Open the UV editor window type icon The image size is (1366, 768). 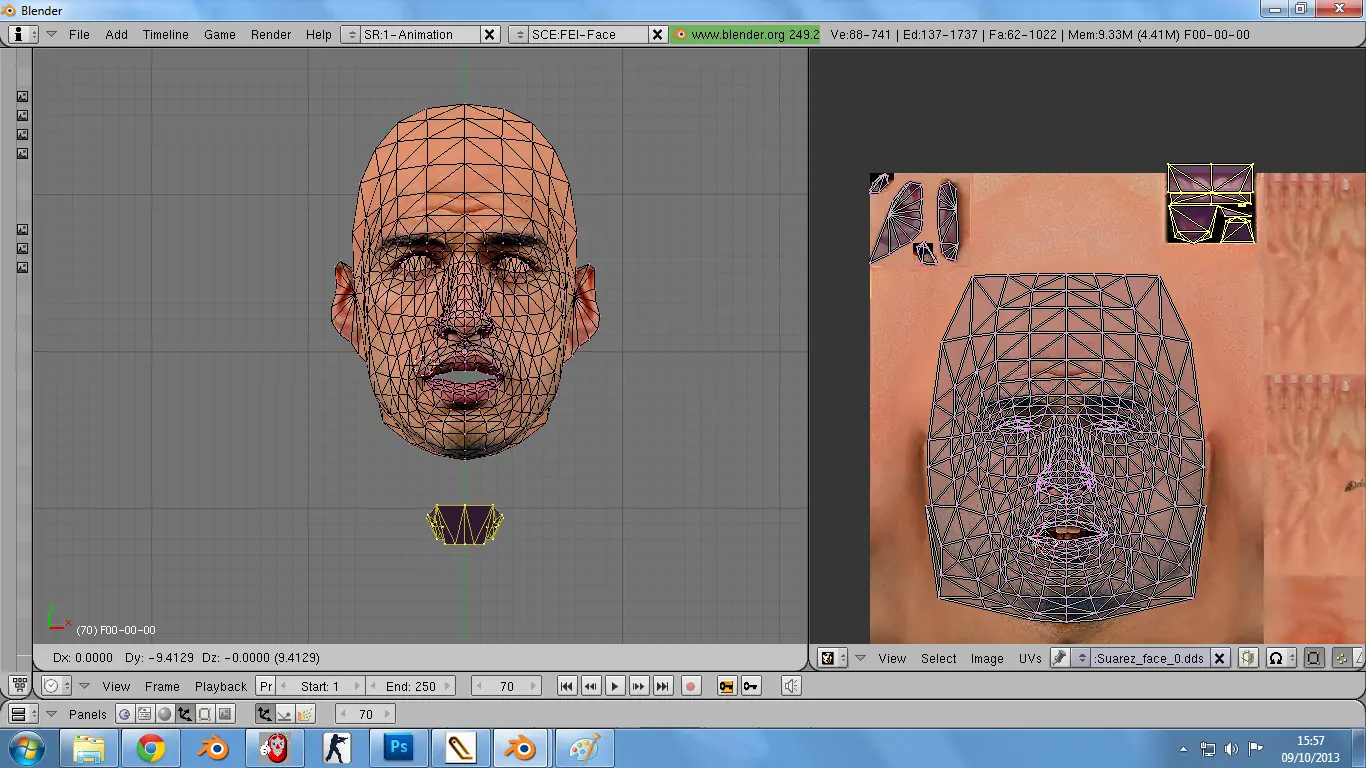[832, 658]
